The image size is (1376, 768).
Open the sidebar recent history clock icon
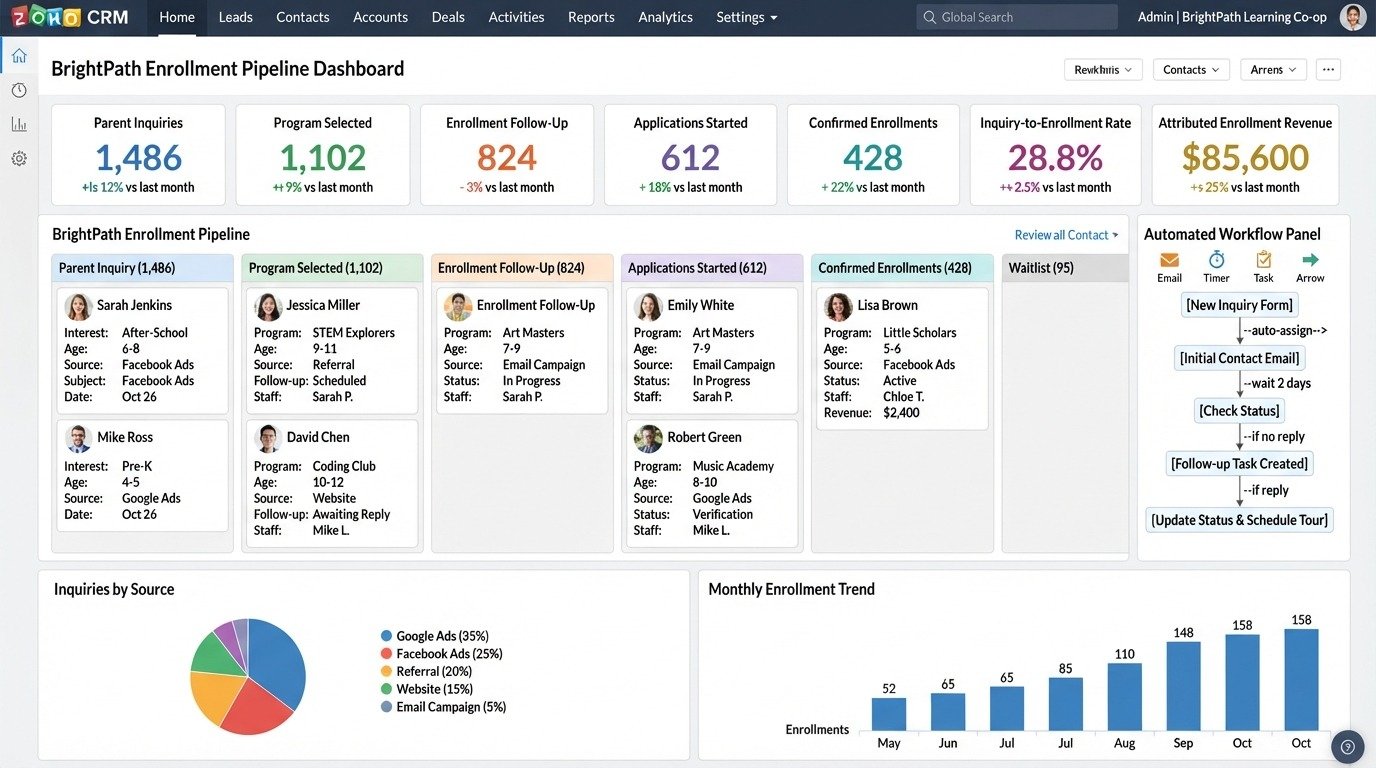click(x=19, y=90)
